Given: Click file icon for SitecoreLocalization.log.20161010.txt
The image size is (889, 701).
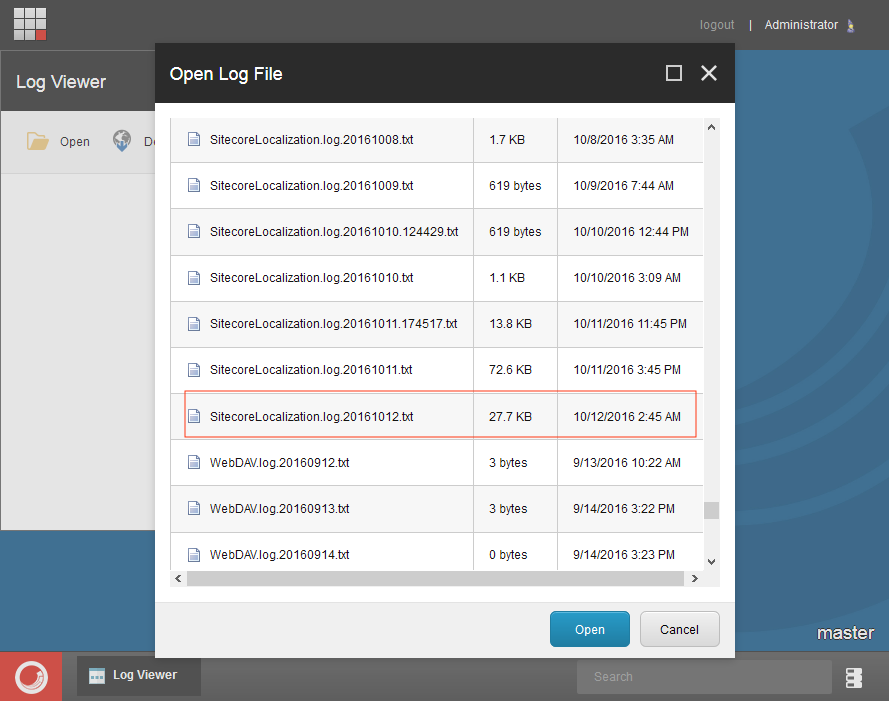Looking at the screenshot, I should point(194,278).
